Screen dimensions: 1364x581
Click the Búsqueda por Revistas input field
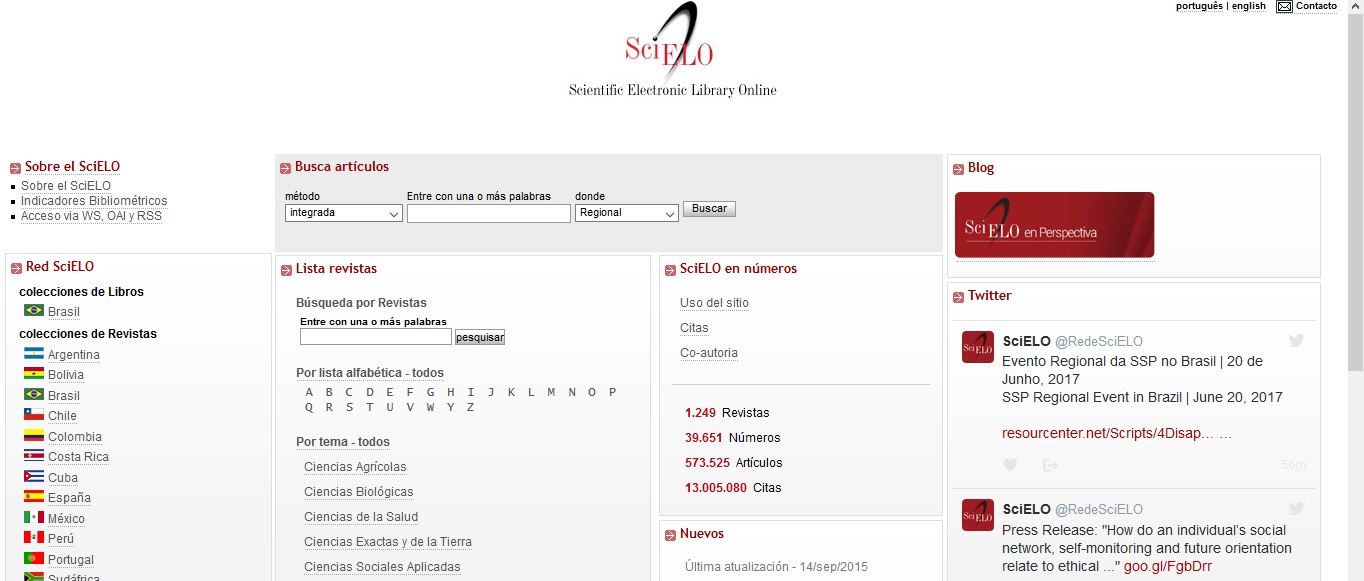coord(376,337)
